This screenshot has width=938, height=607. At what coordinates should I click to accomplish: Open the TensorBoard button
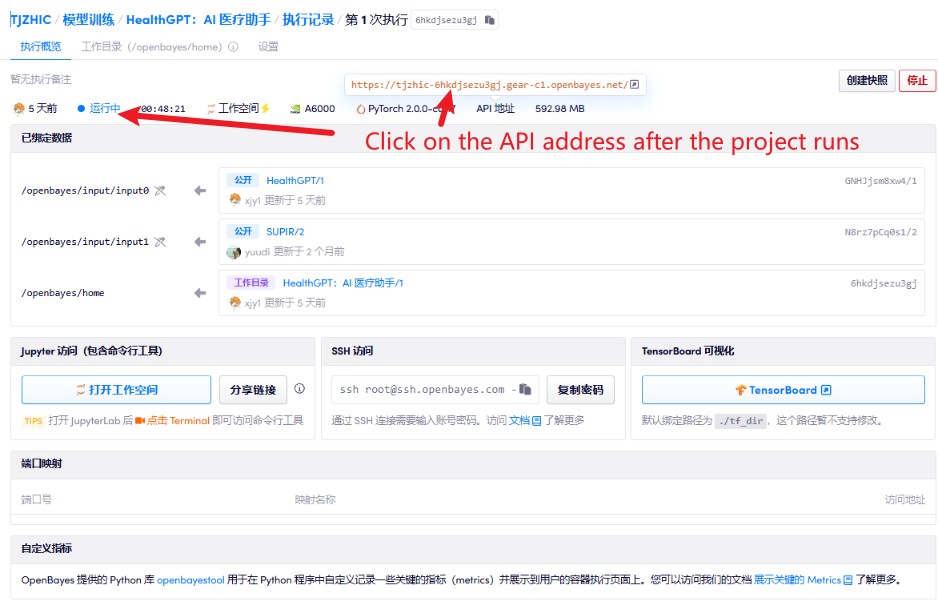click(x=783, y=390)
